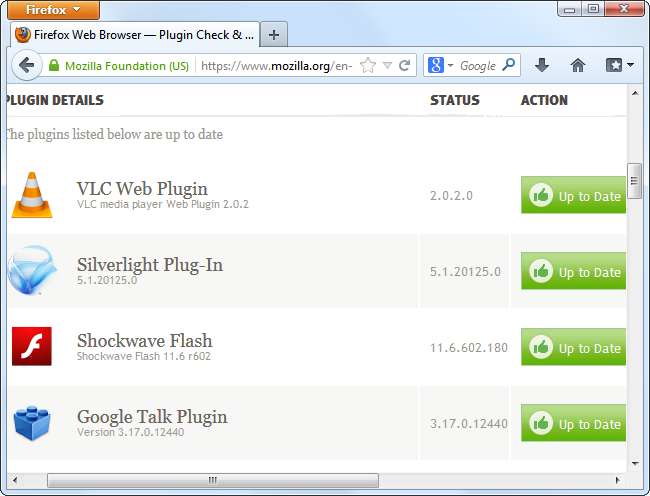This screenshot has height=496, width=650.
Task: Open the Google search engine selector
Action: pyautogui.click(x=440, y=65)
